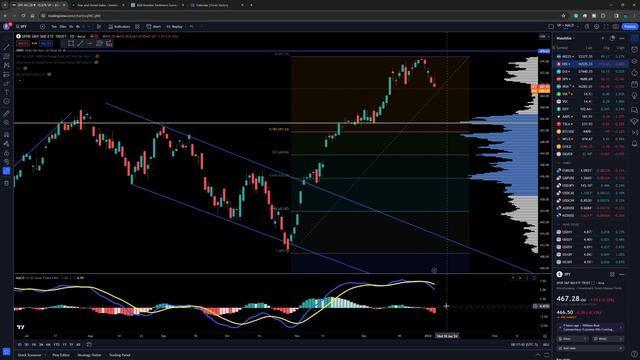
Task: Click the trash remove drawings icon
Action: coord(7,183)
